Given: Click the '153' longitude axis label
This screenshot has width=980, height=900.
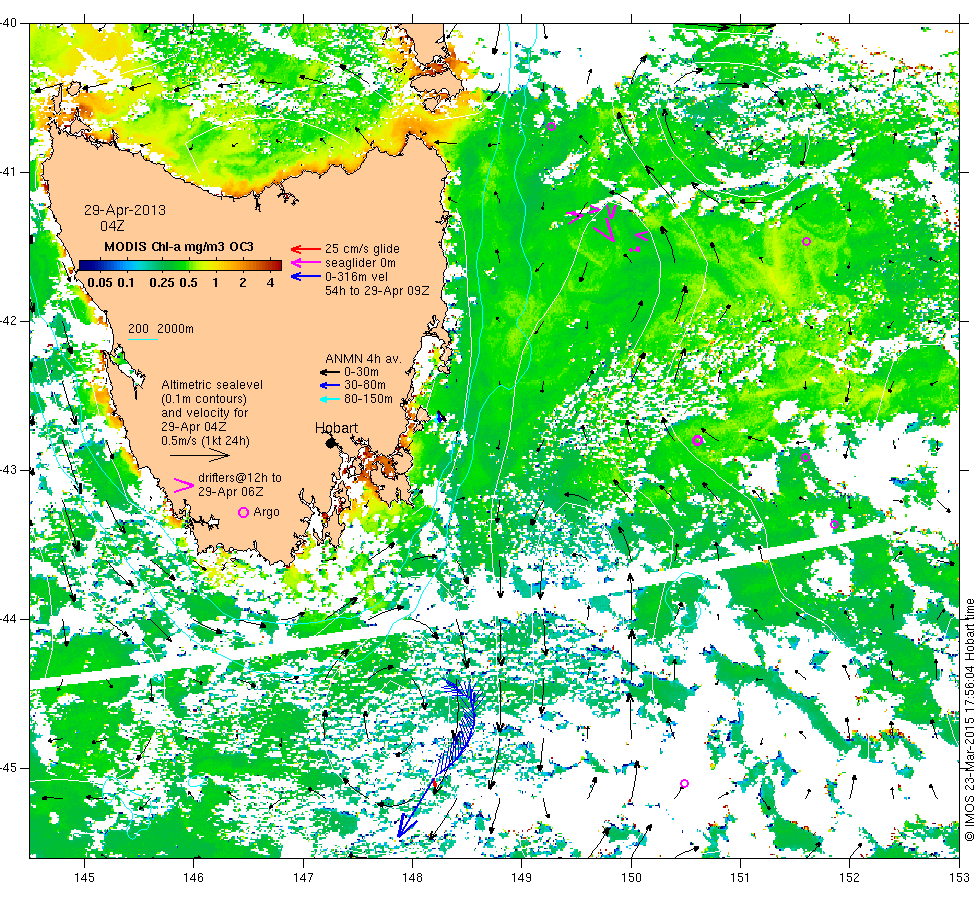Looking at the screenshot, I should point(959,878).
